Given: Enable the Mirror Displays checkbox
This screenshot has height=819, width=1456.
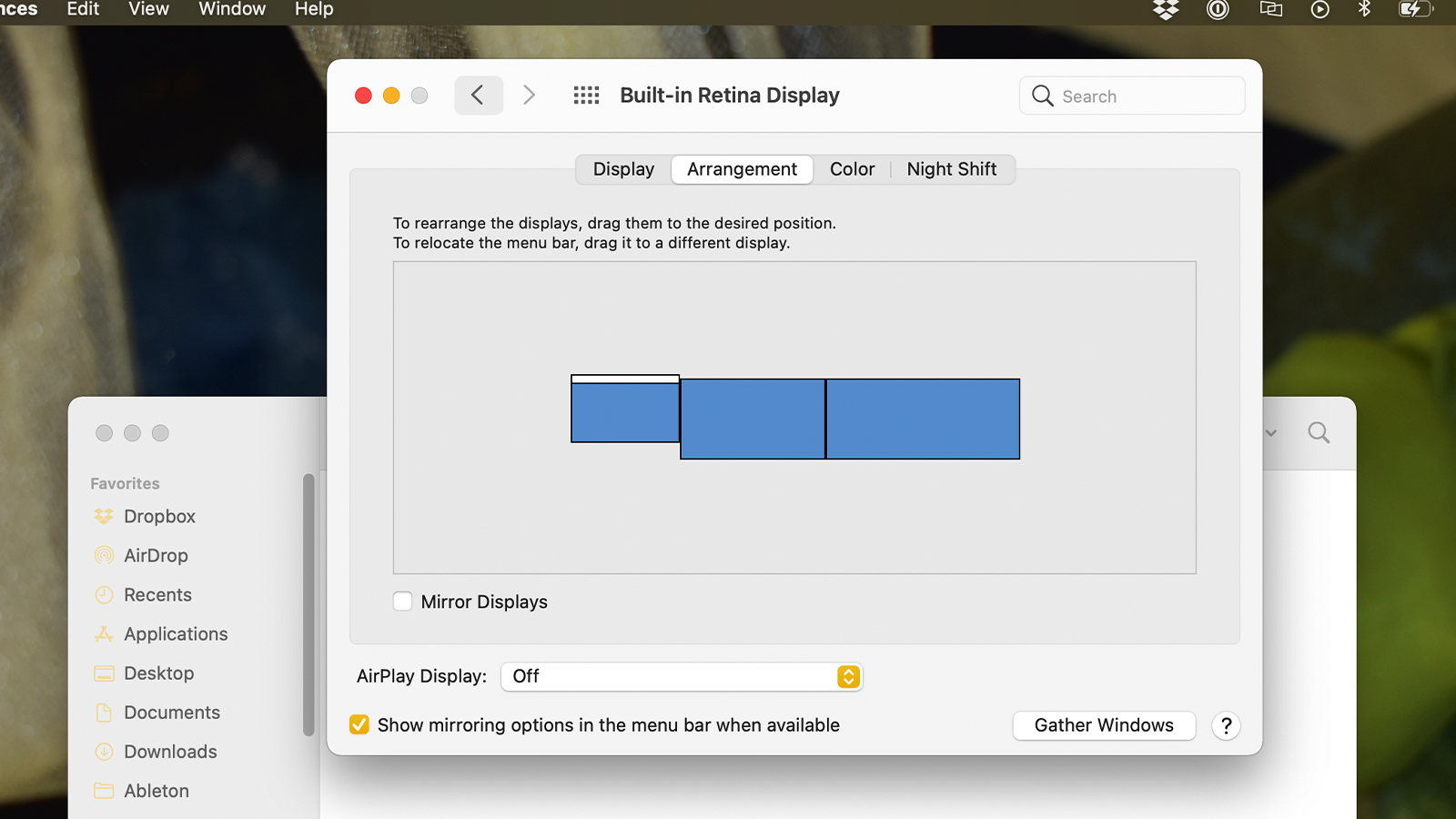Looking at the screenshot, I should tap(403, 602).
